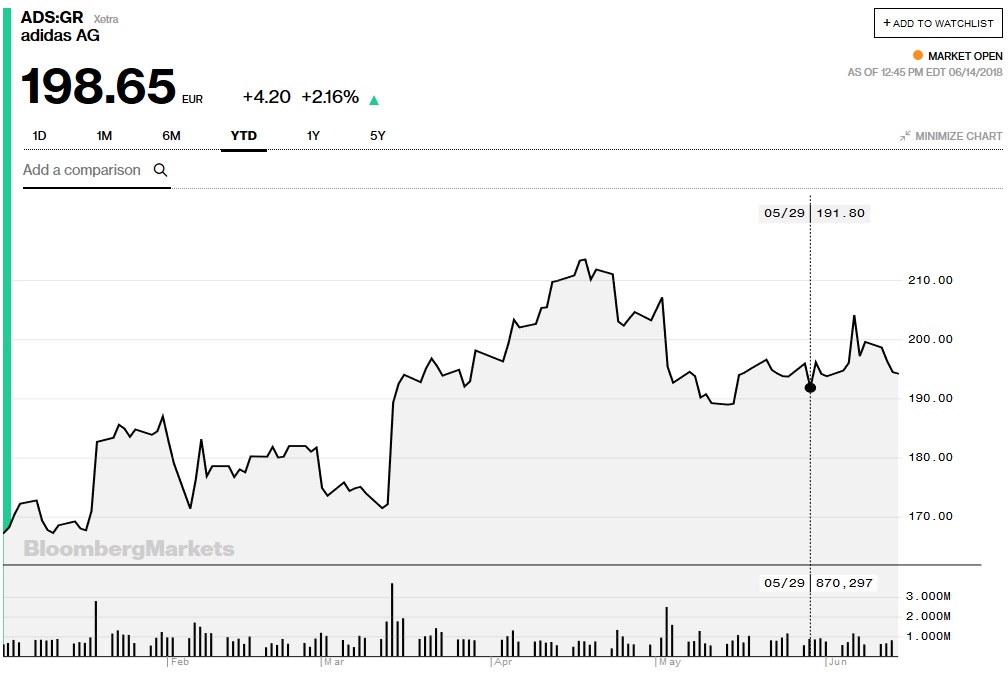Click the 05/29 data point marker

coord(810,387)
